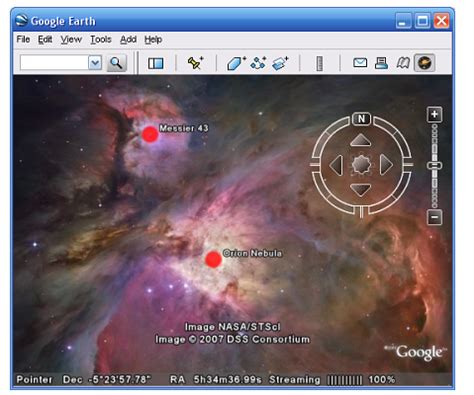Minimize the Google Earth window
The width and height of the screenshot is (474, 395).
point(403,21)
